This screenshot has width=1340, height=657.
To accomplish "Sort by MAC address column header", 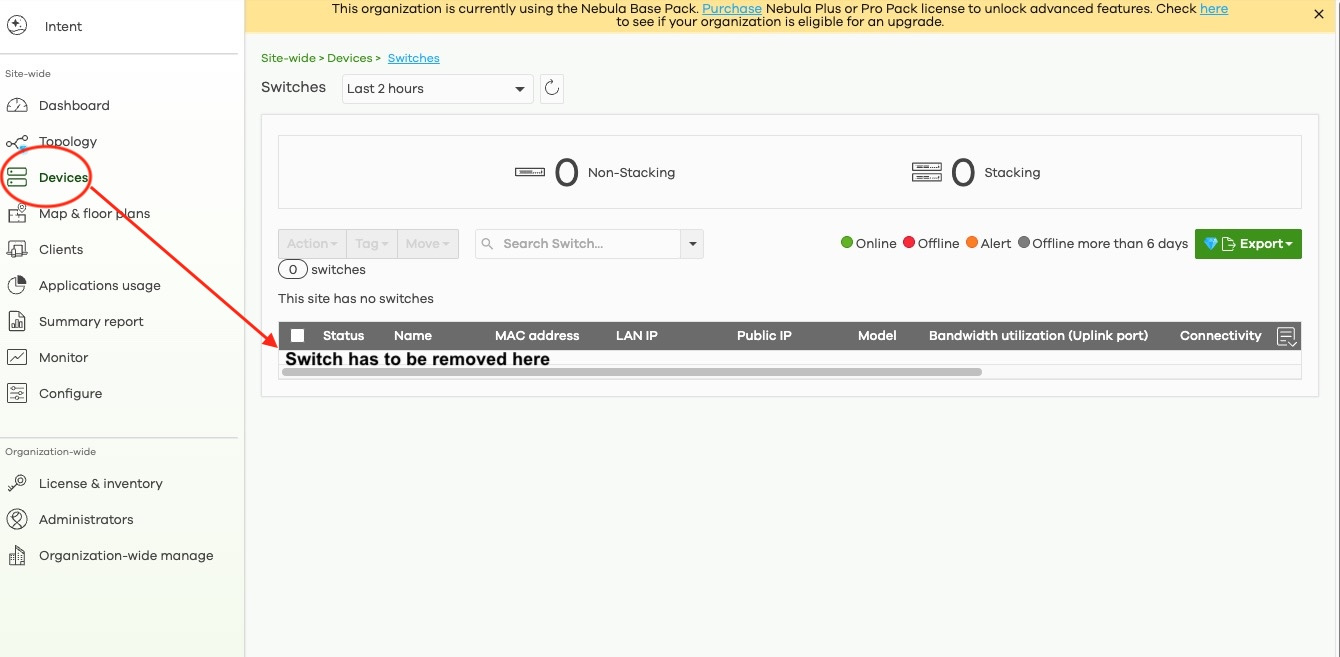I will pos(537,336).
